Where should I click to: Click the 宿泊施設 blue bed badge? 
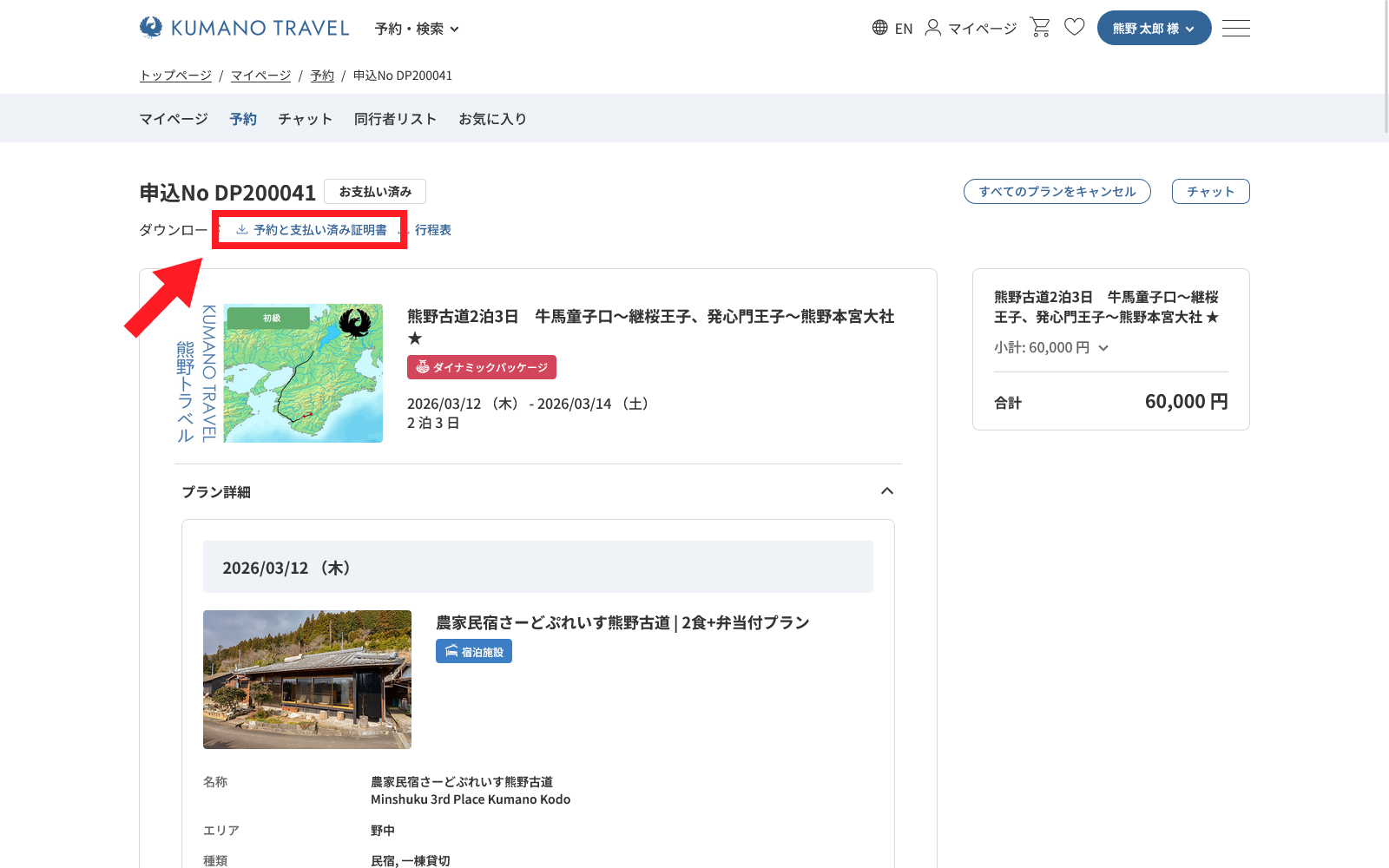pos(474,651)
